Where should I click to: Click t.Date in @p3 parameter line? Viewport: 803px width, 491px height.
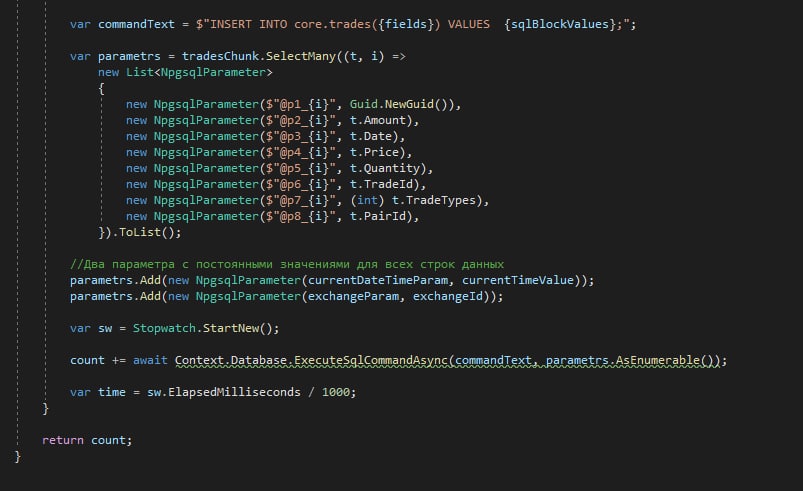tap(374, 136)
